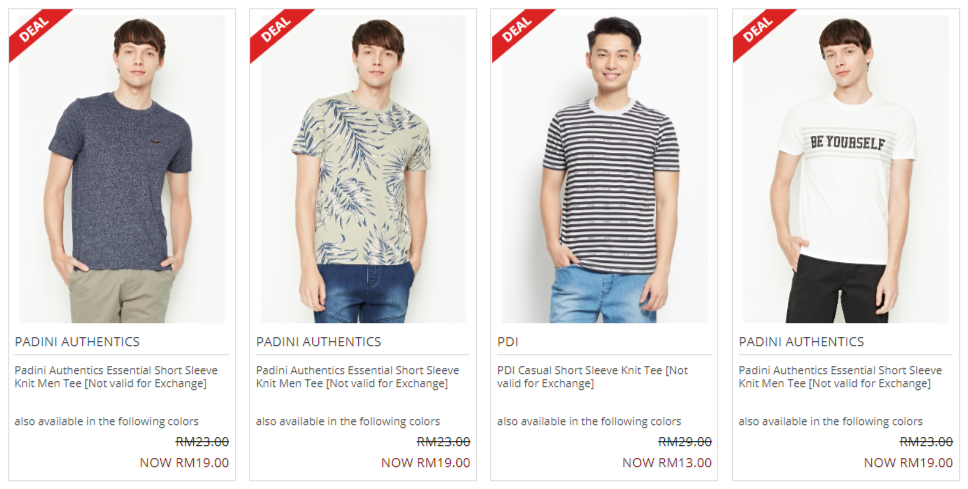Screen dimensions: 968x489
Task: Click the DEAL ribbon on BE YOURSELF tee
Action: point(759,31)
